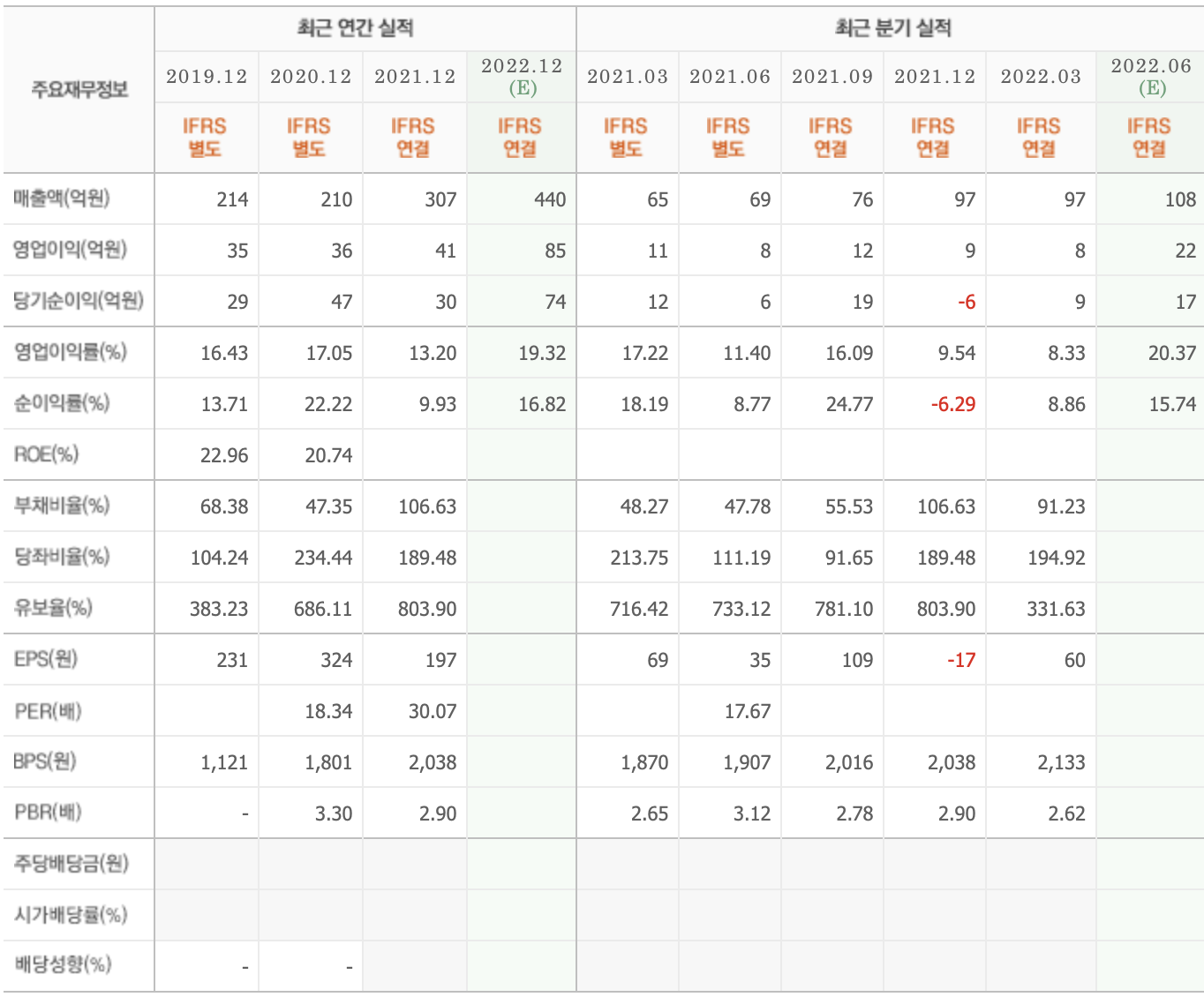Click 2019.12 revenue value 214
Viewport: 1204px width, 997px height.
coord(232,199)
